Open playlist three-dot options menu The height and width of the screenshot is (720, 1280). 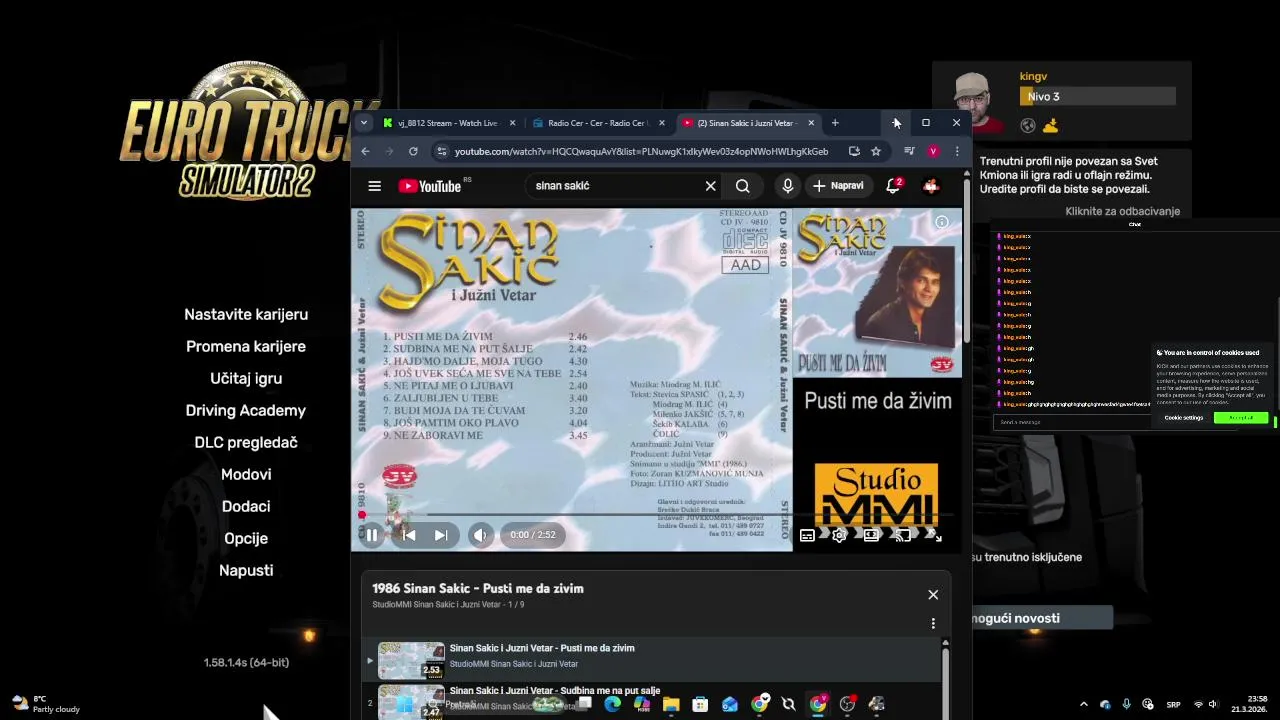pos(933,623)
